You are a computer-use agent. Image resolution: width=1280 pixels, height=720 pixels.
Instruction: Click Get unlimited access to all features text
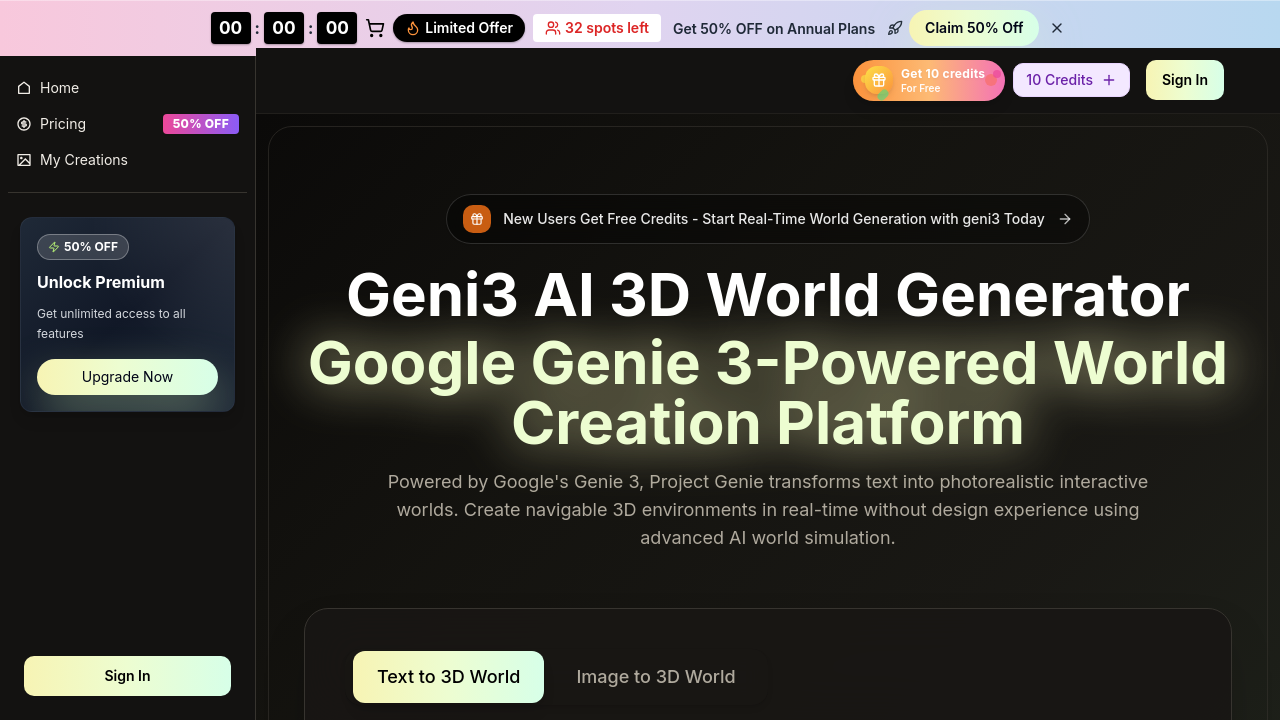tap(111, 323)
